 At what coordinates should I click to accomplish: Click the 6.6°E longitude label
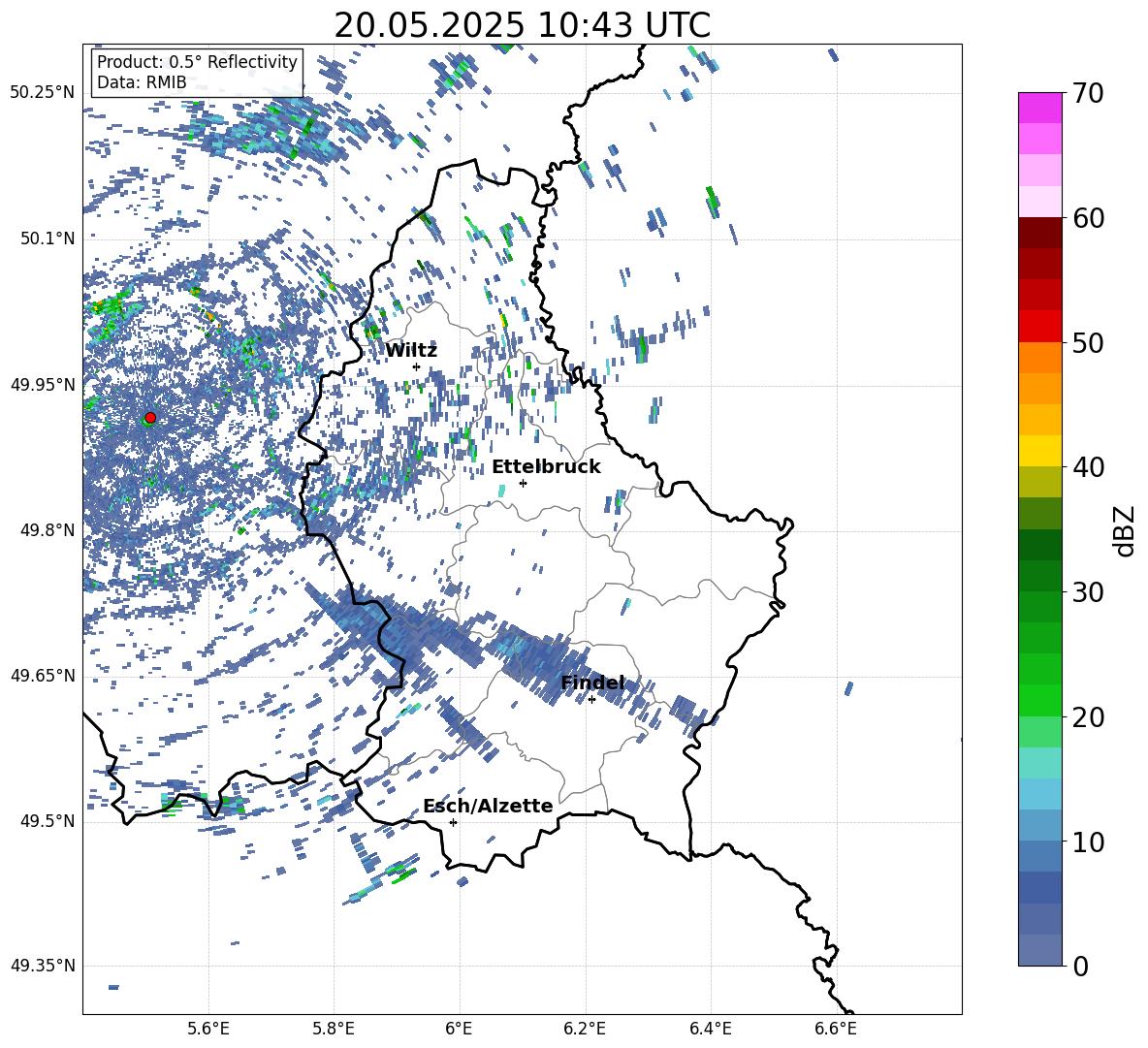(x=836, y=1029)
